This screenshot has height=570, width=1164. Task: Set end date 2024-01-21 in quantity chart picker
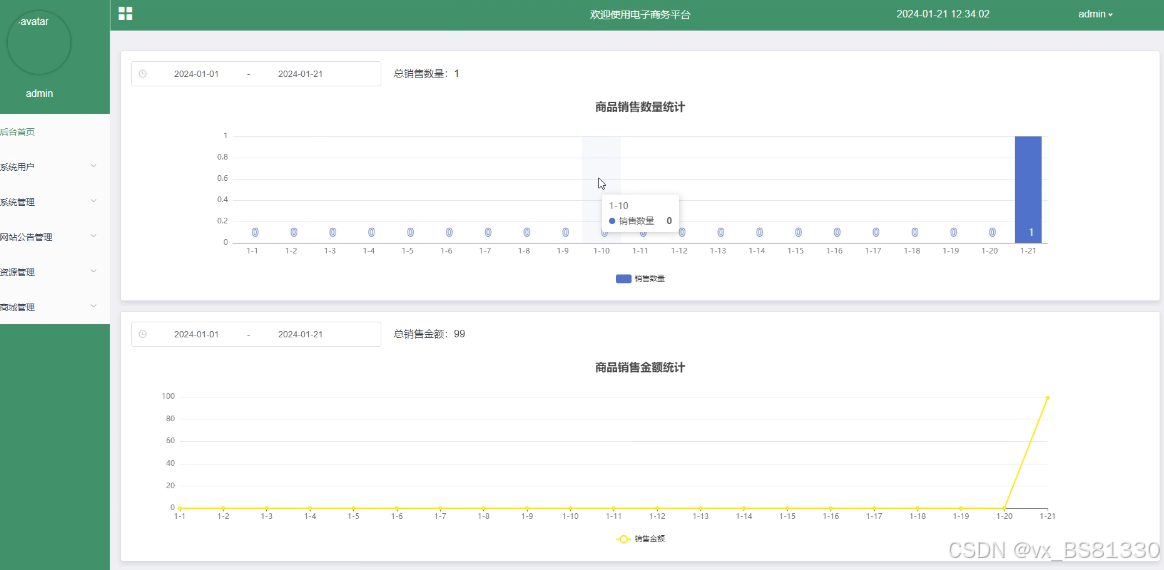pyautogui.click(x=301, y=73)
